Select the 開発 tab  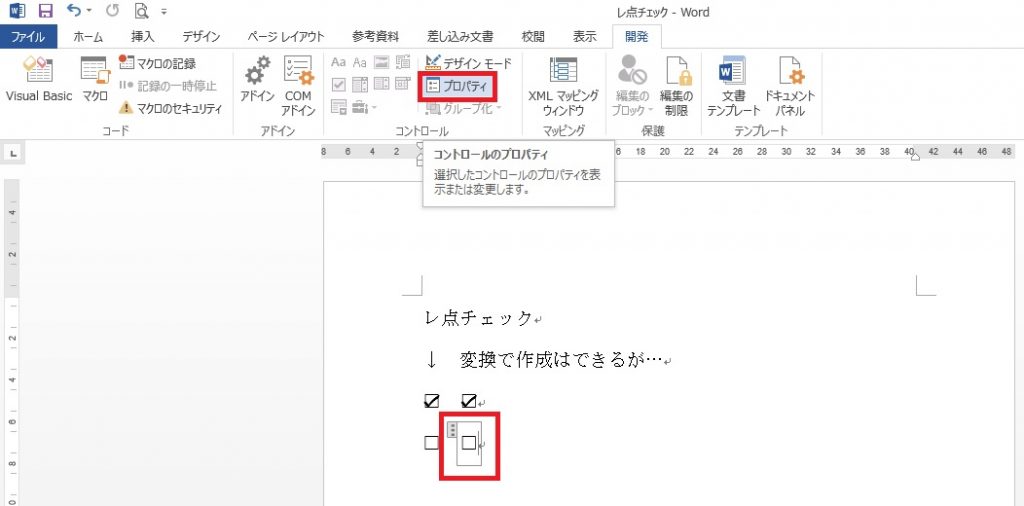[x=637, y=37]
